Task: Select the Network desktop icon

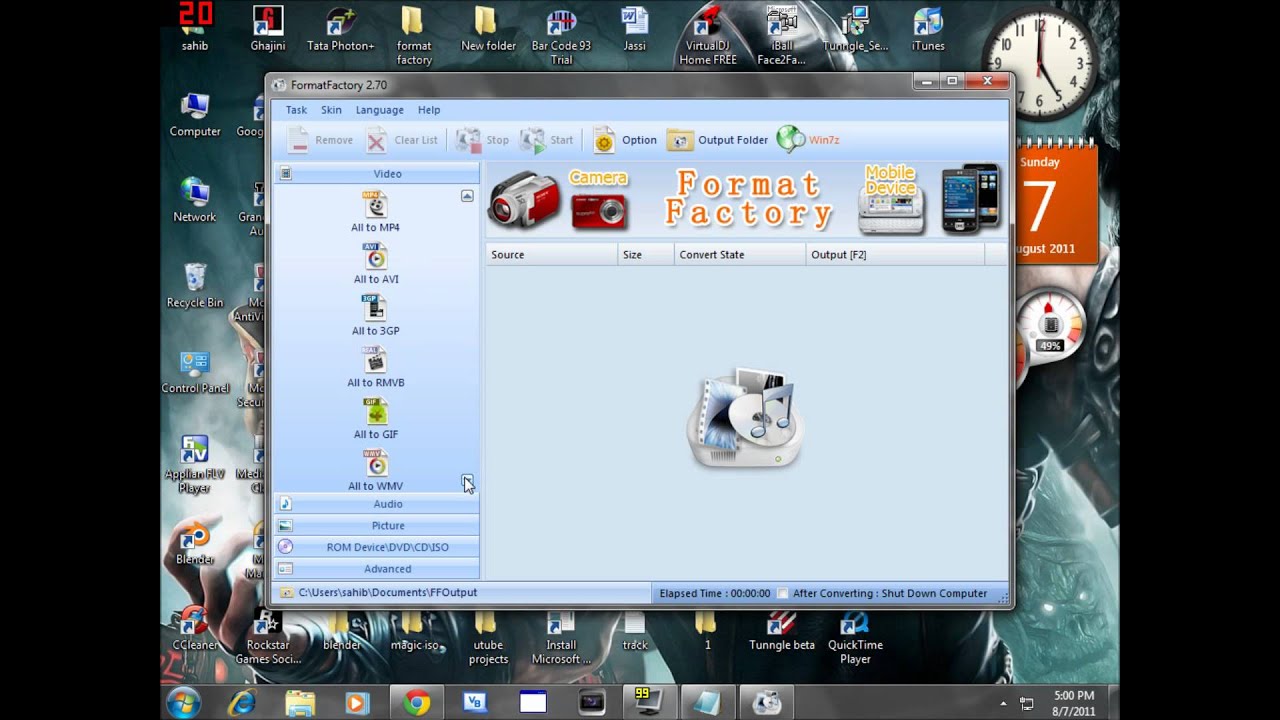Action: pyautogui.click(x=195, y=200)
